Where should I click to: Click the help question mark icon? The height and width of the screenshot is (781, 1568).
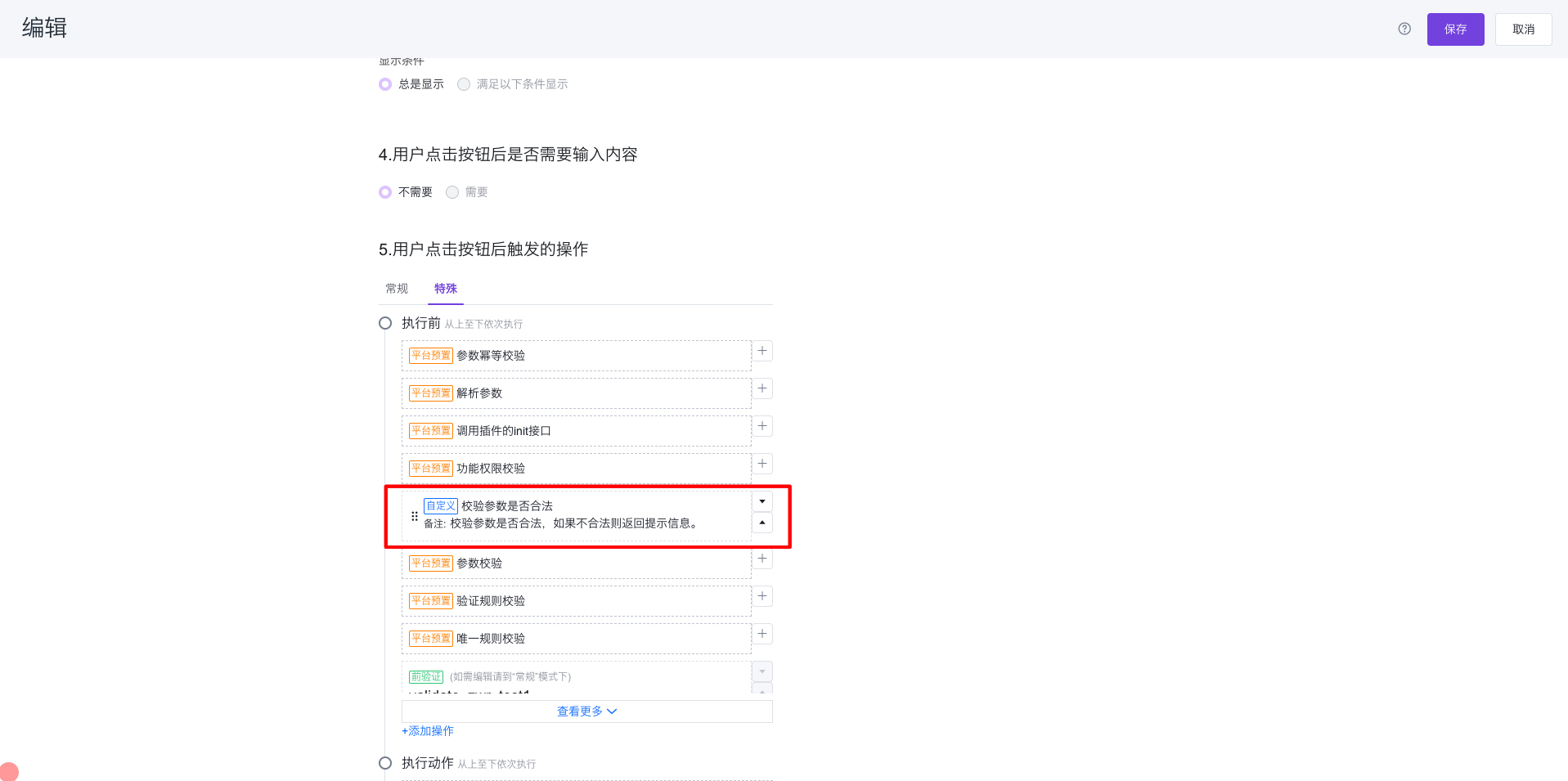(1404, 29)
